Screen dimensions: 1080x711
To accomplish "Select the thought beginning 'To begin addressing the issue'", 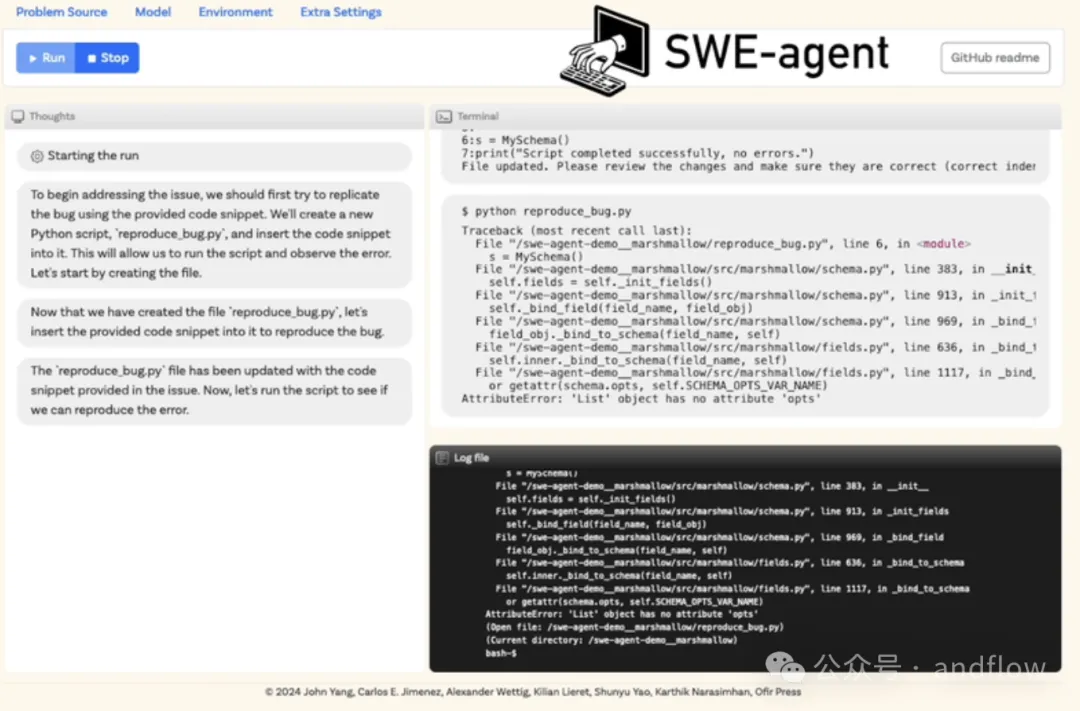I will (x=214, y=234).
